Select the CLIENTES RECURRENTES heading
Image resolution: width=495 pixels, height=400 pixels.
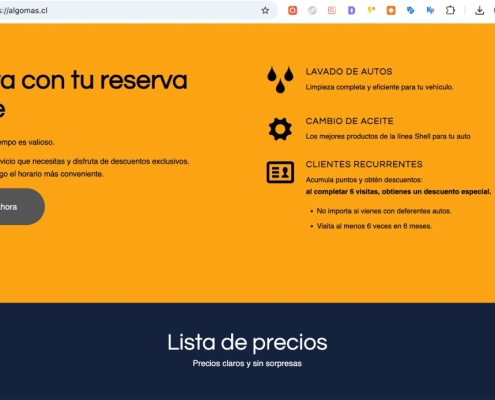364,164
